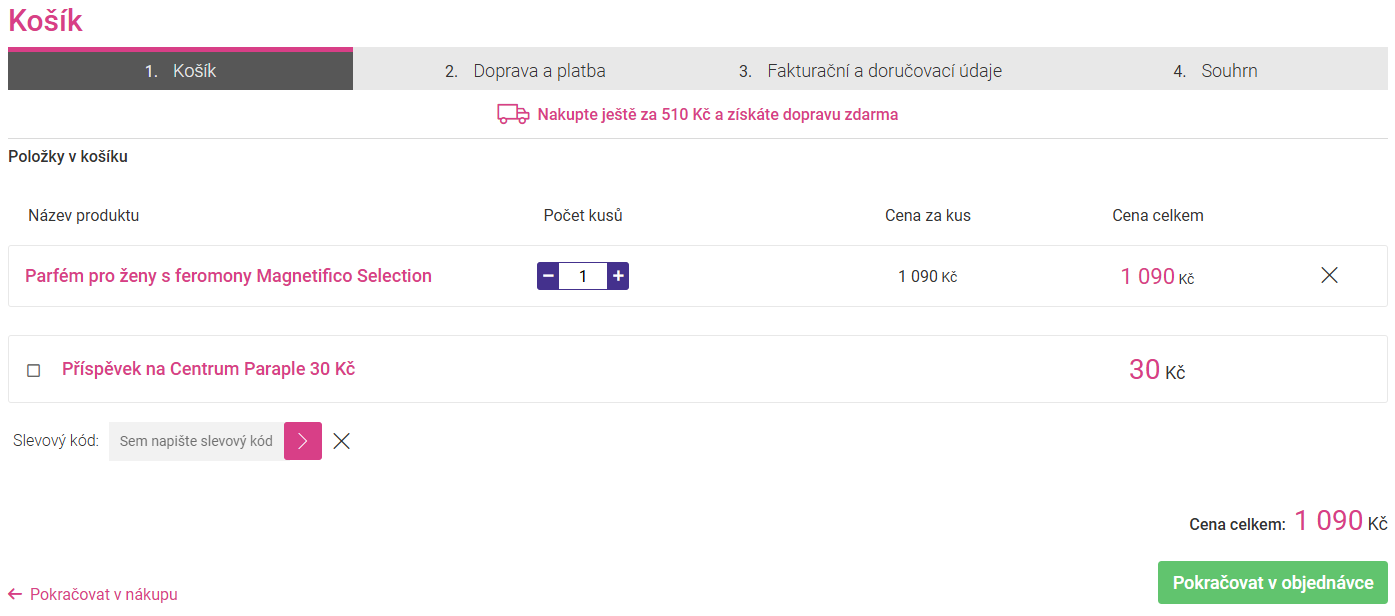Switch to the Doprava a platba step
Viewport: 1395px width, 616px height.
pyautogui.click(x=525, y=71)
